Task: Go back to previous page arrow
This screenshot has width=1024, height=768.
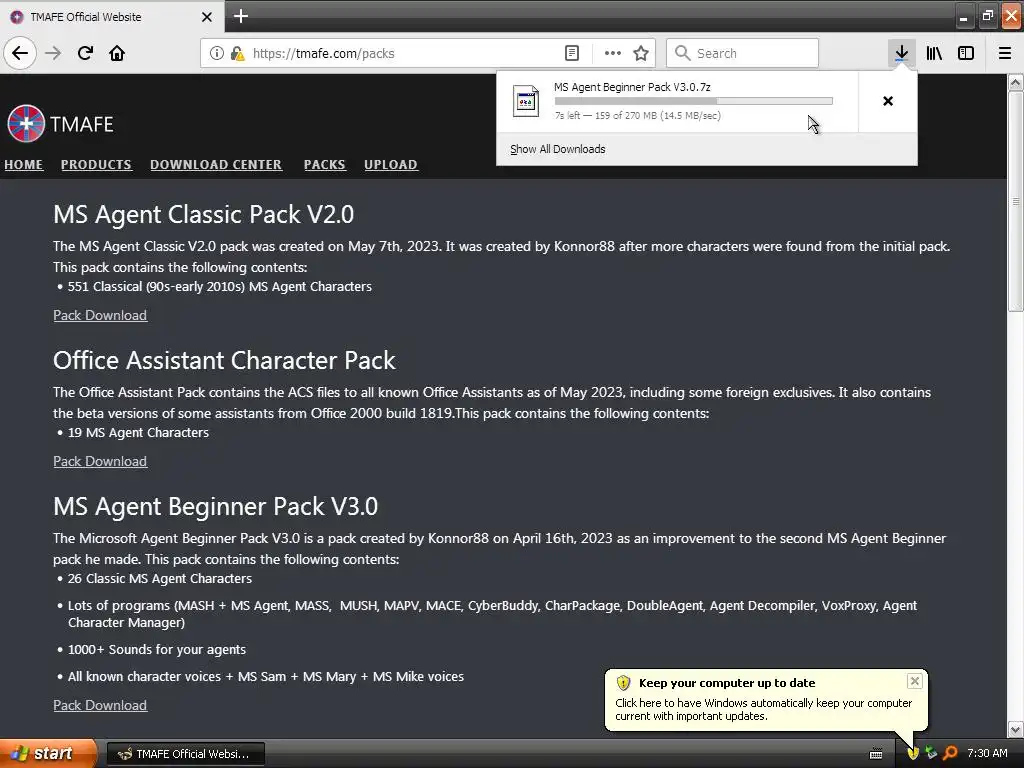Action: (20, 53)
